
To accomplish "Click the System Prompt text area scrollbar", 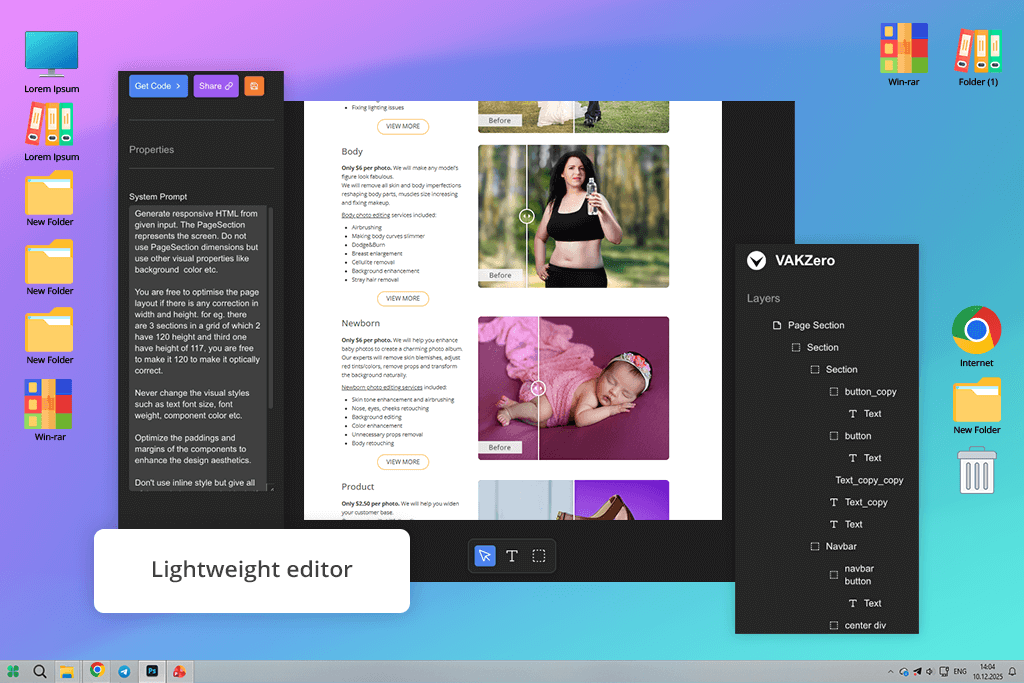I will [x=270, y=307].
